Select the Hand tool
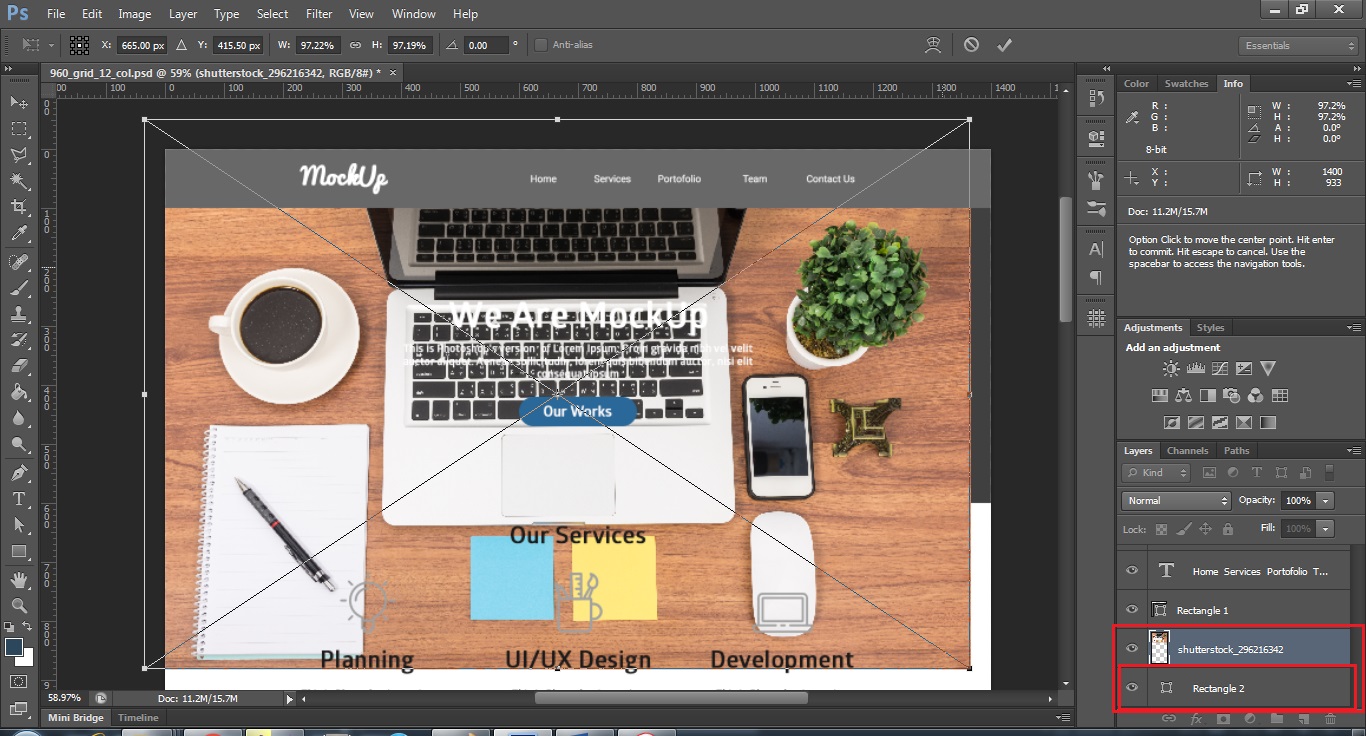This screenshot has width=1366, height=736. pos(18,579)
